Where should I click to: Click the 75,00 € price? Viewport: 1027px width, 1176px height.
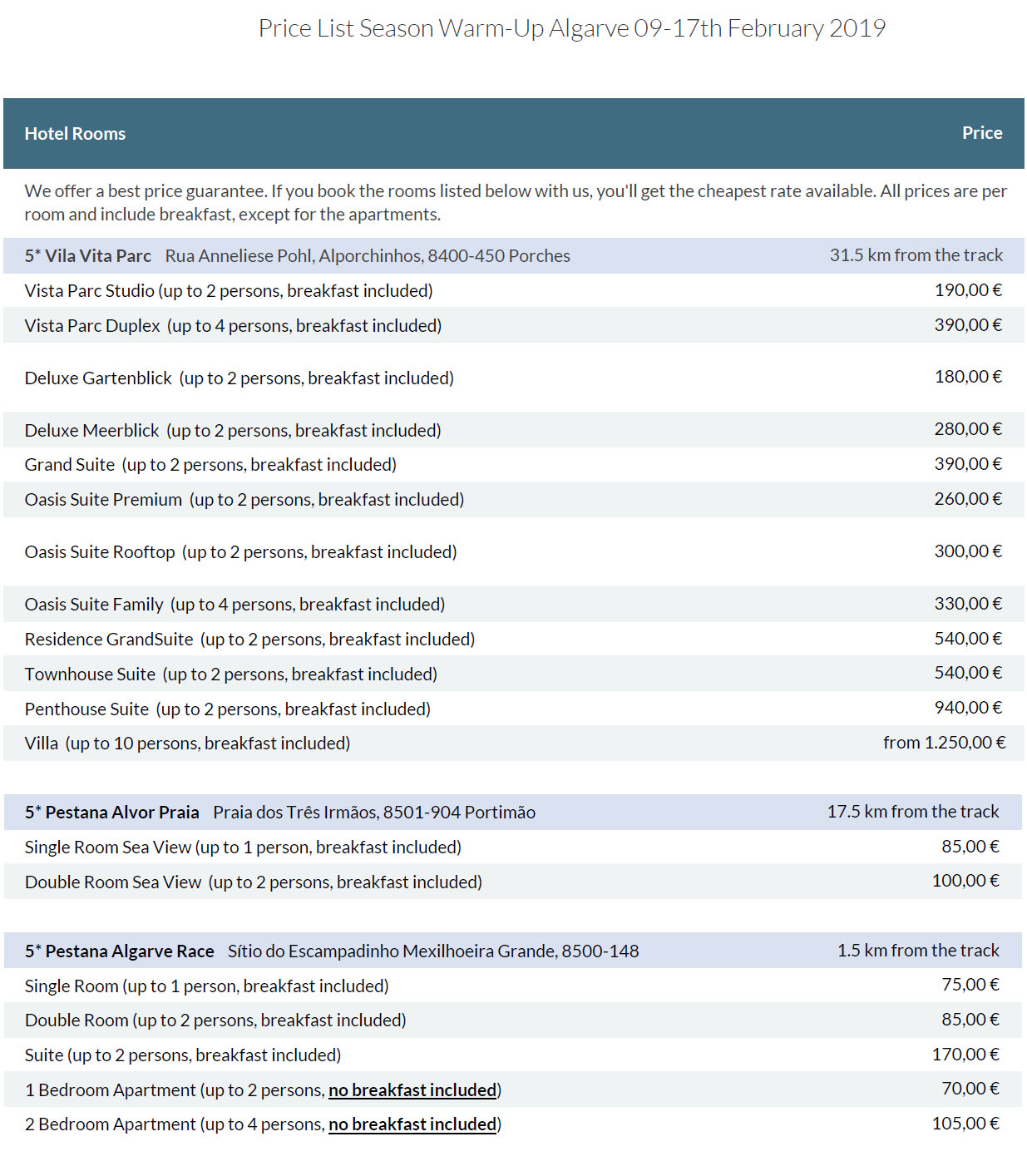point(970,985)
